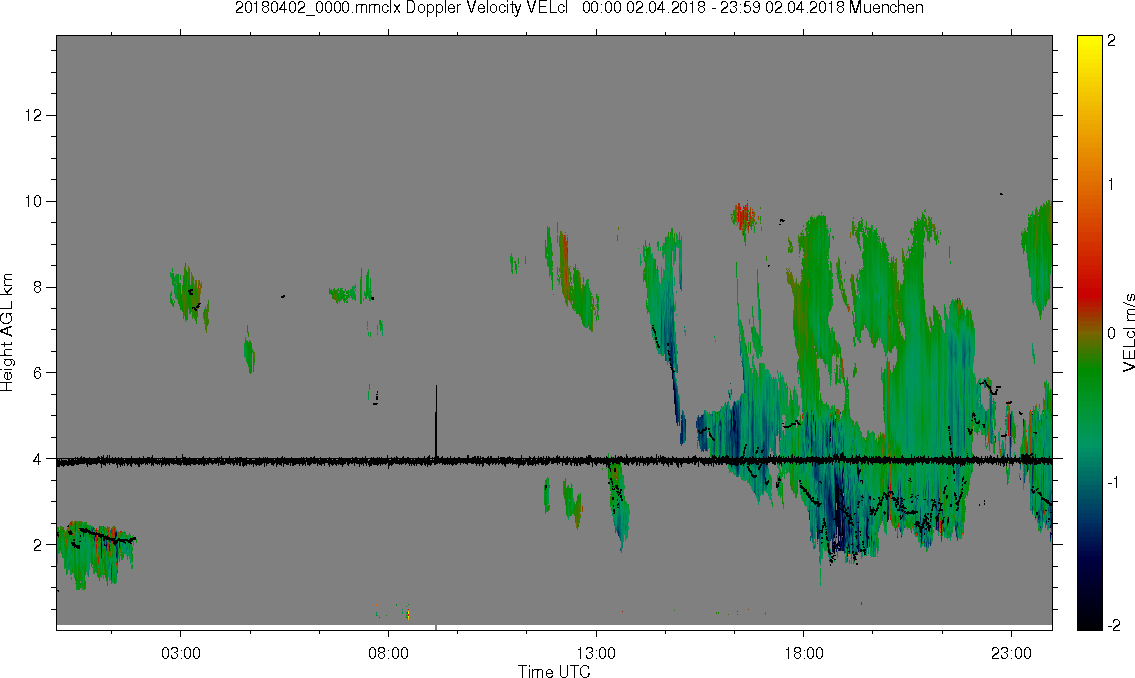Viewport: 1135px width, 678px height.
Task: Click the 'VELcl m/s' colorbar label
Action: [1128, 333]
